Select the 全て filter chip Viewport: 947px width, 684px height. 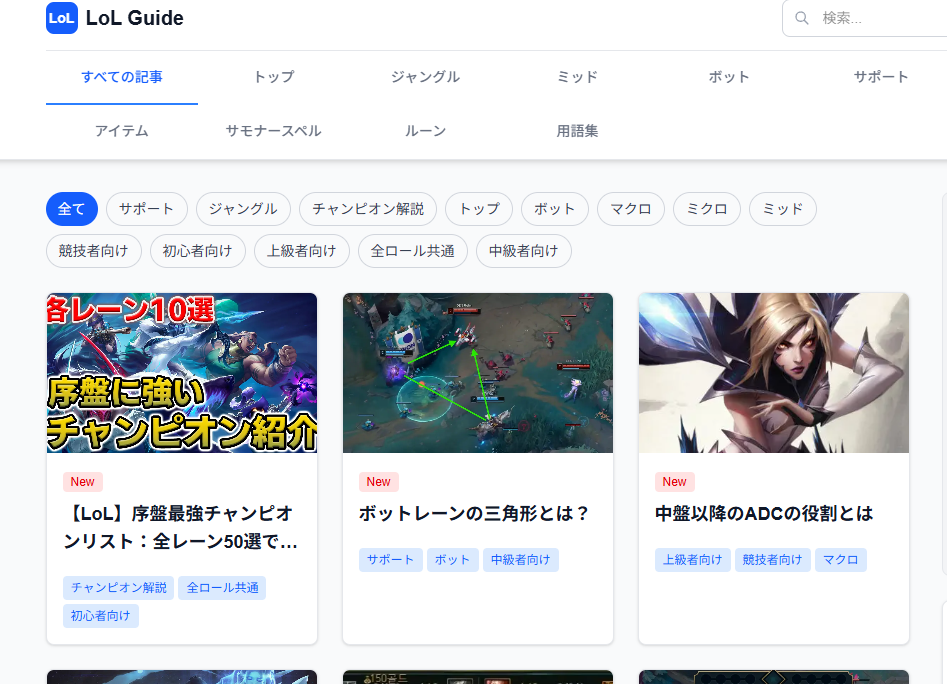click(72, 209)
